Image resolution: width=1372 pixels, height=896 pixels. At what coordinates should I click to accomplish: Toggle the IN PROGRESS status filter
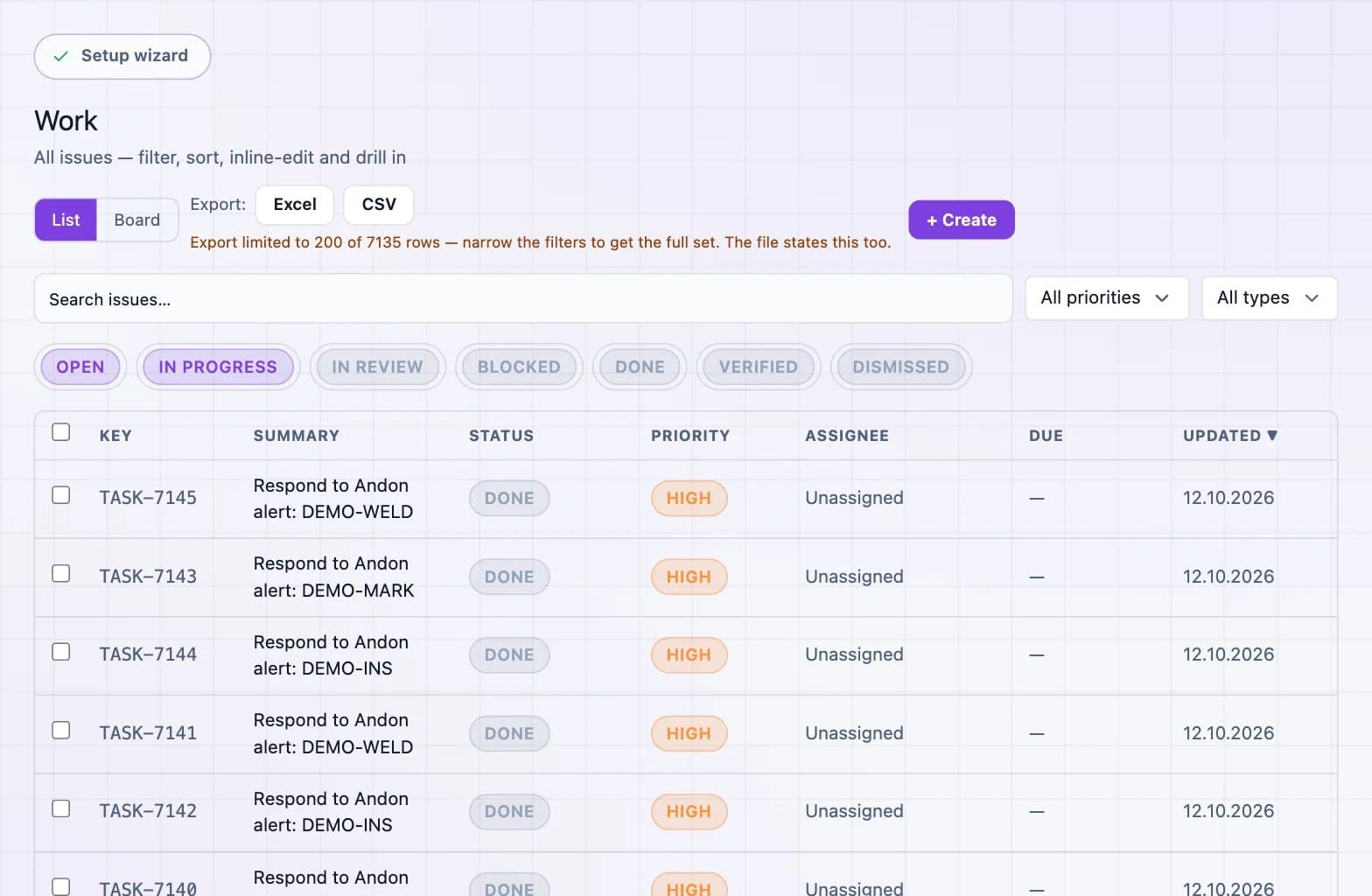(218, 367)
